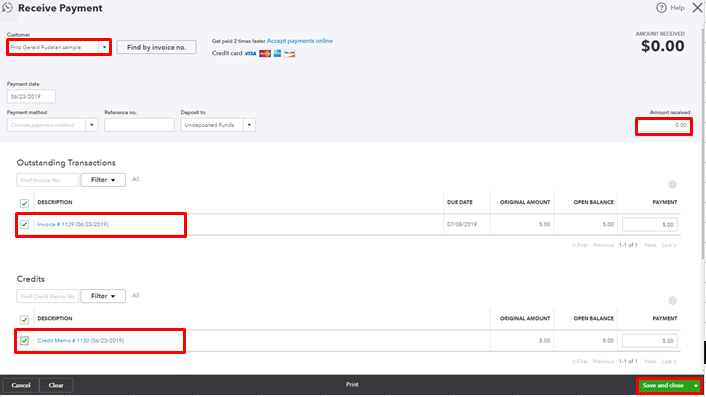Toggle select-all checkbox in Outstanding Transactions header

coord(24,203)
